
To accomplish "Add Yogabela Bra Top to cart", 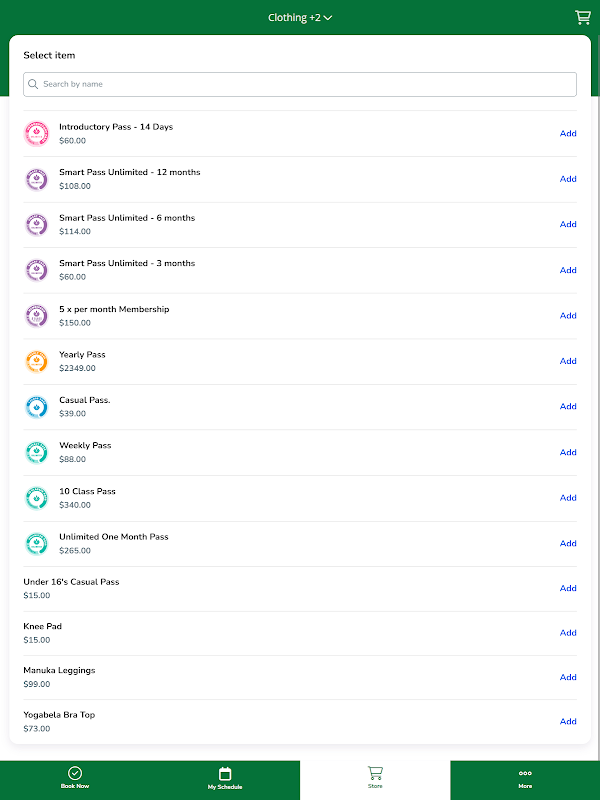I will 568,721.
